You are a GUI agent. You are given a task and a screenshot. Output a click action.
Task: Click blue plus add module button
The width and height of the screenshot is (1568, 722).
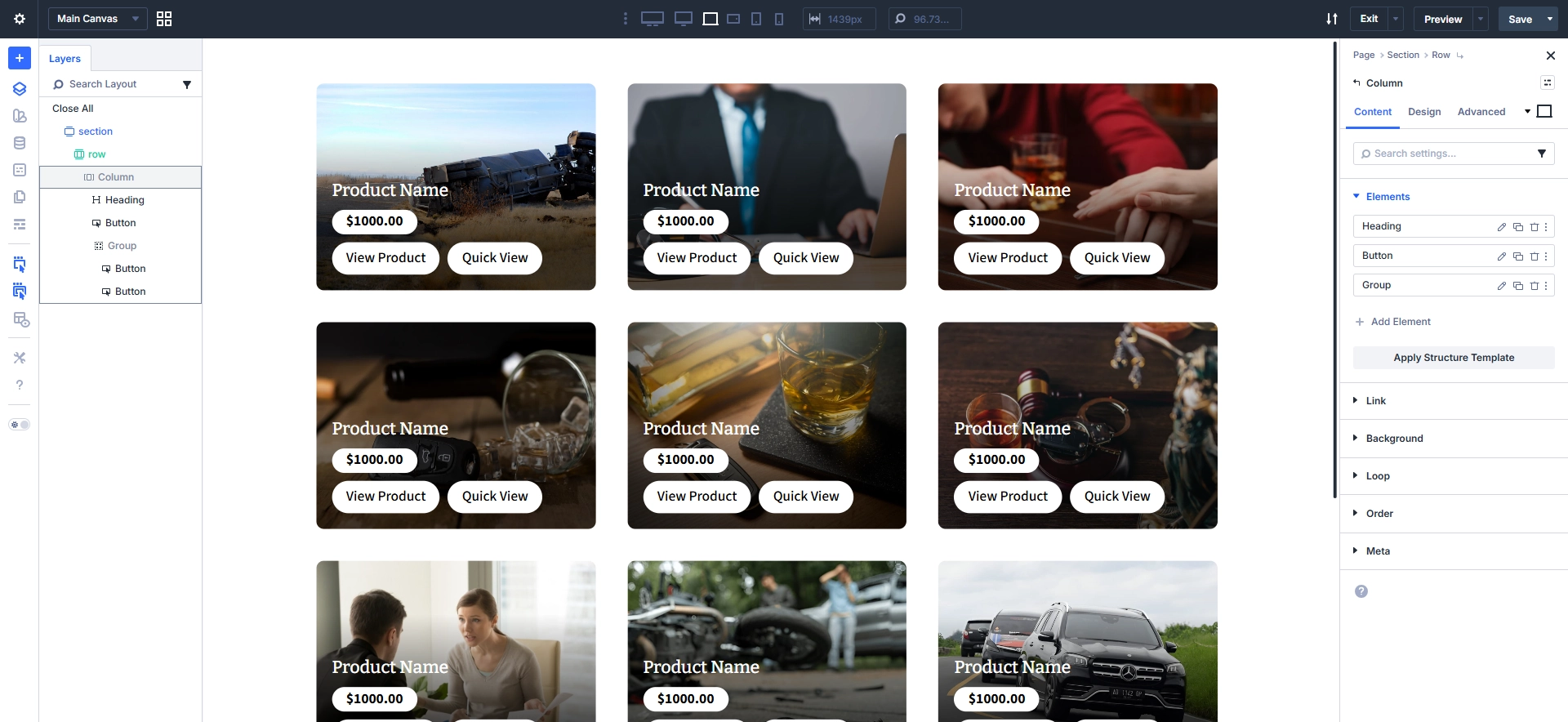[20, 58]
